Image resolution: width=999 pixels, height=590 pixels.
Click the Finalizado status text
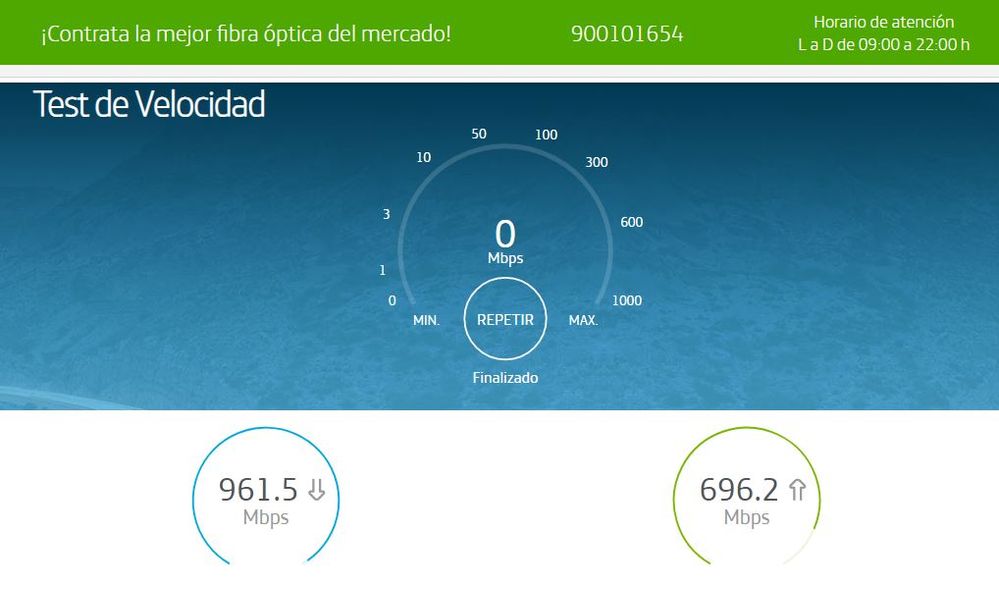[505, 378]
